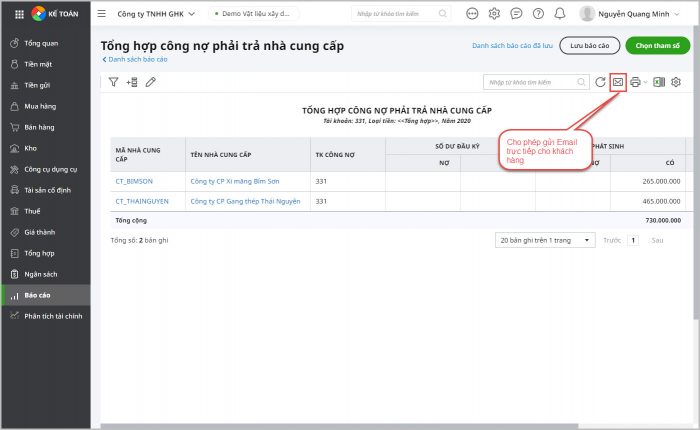Image resolution: width=700 pixels, height=430 pixels.
Task: Open the 20 bản ghi trên 1 trang dropdown
Action: click(x=544, y=240)
